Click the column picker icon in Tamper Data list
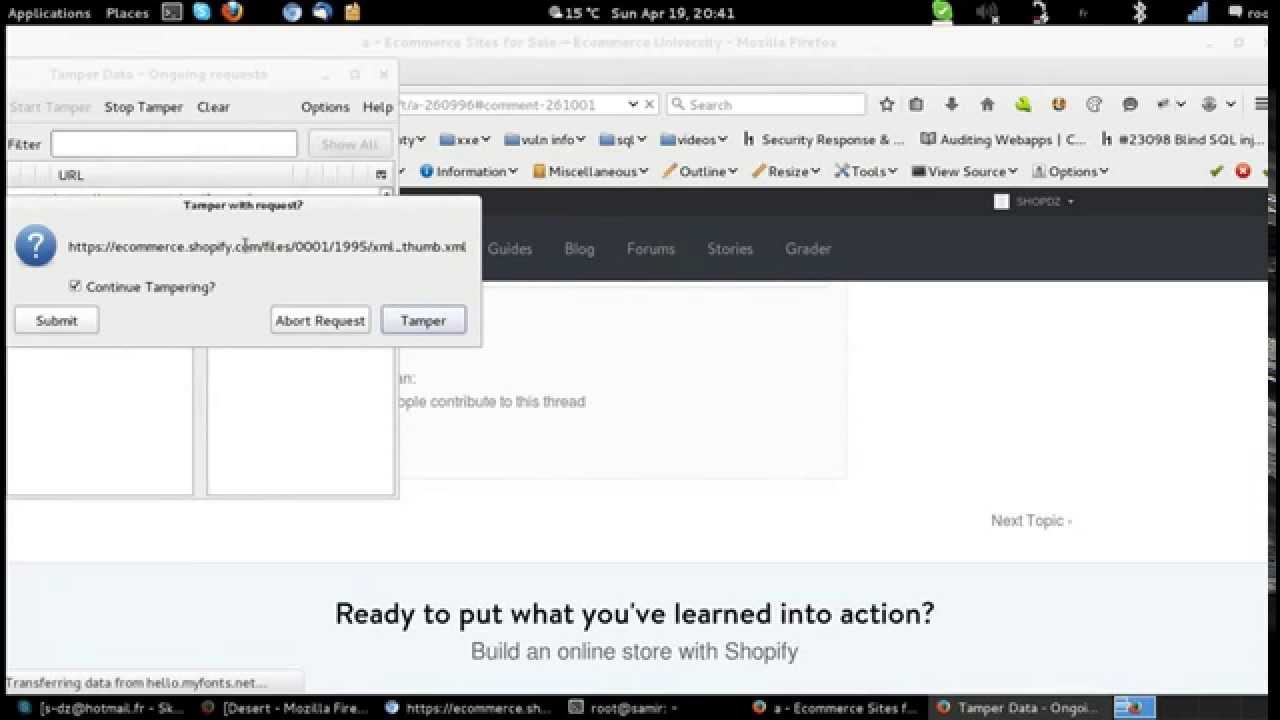 pyautogui.click(x=381, y=175)
